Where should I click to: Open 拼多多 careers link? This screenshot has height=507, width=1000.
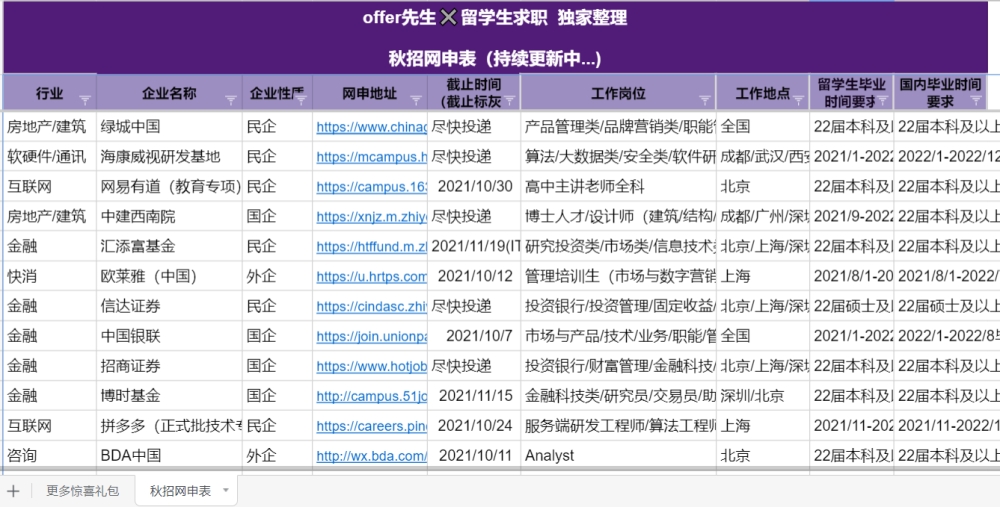pyautogui.click(x=371, y=426)
